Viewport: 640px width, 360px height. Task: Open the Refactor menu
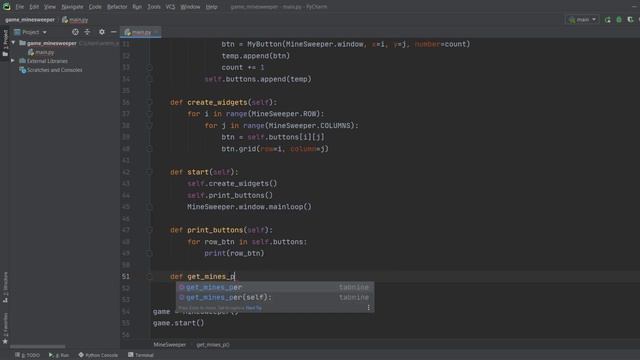pyautogui.click(x=117, y=7)
